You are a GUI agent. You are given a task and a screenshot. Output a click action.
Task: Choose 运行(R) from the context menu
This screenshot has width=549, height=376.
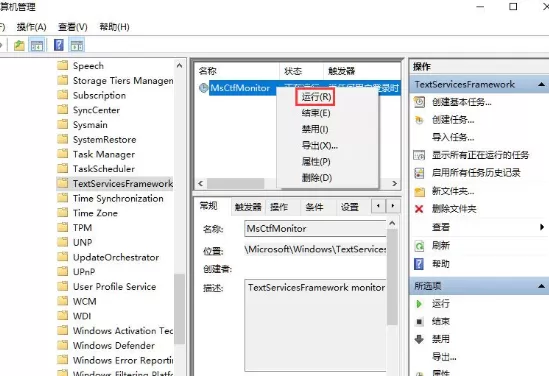[x=316, y=97]
